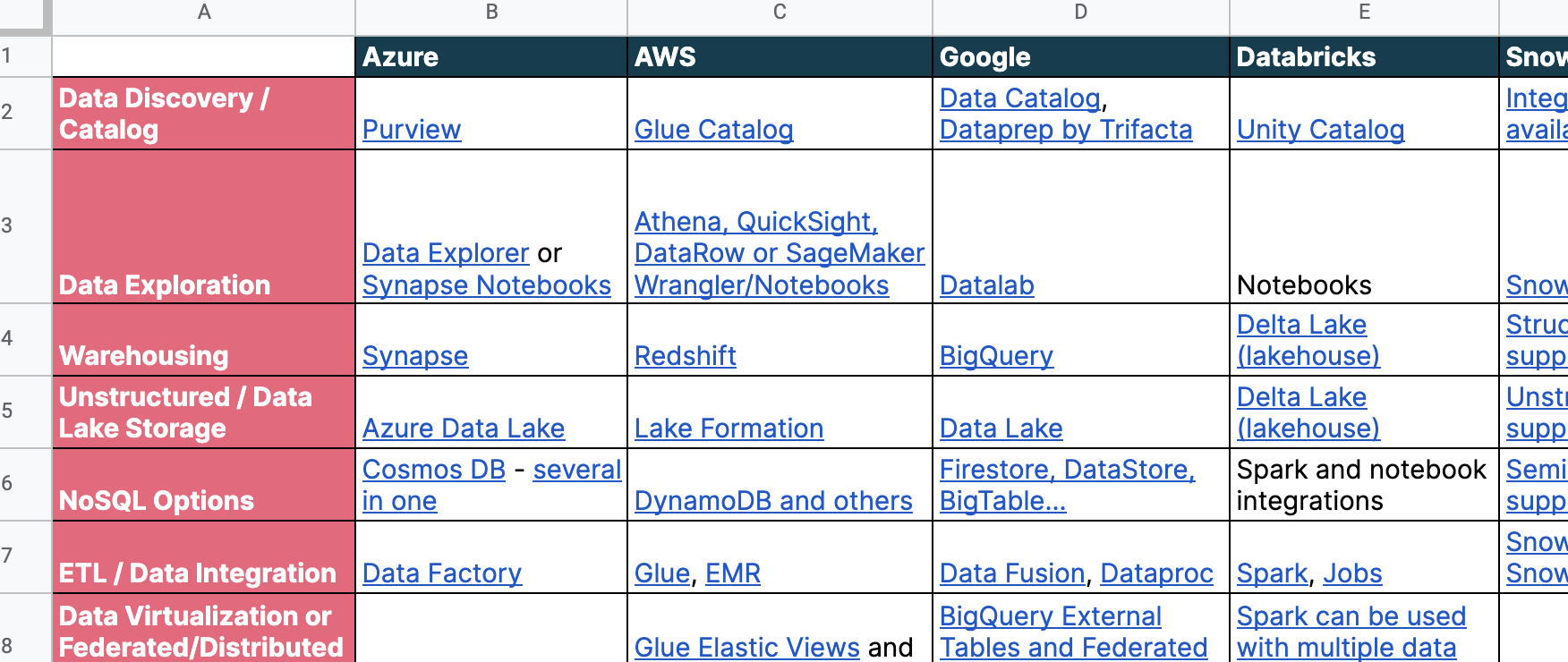
Task: Follow the Dataproc link
Action: 1156,573
